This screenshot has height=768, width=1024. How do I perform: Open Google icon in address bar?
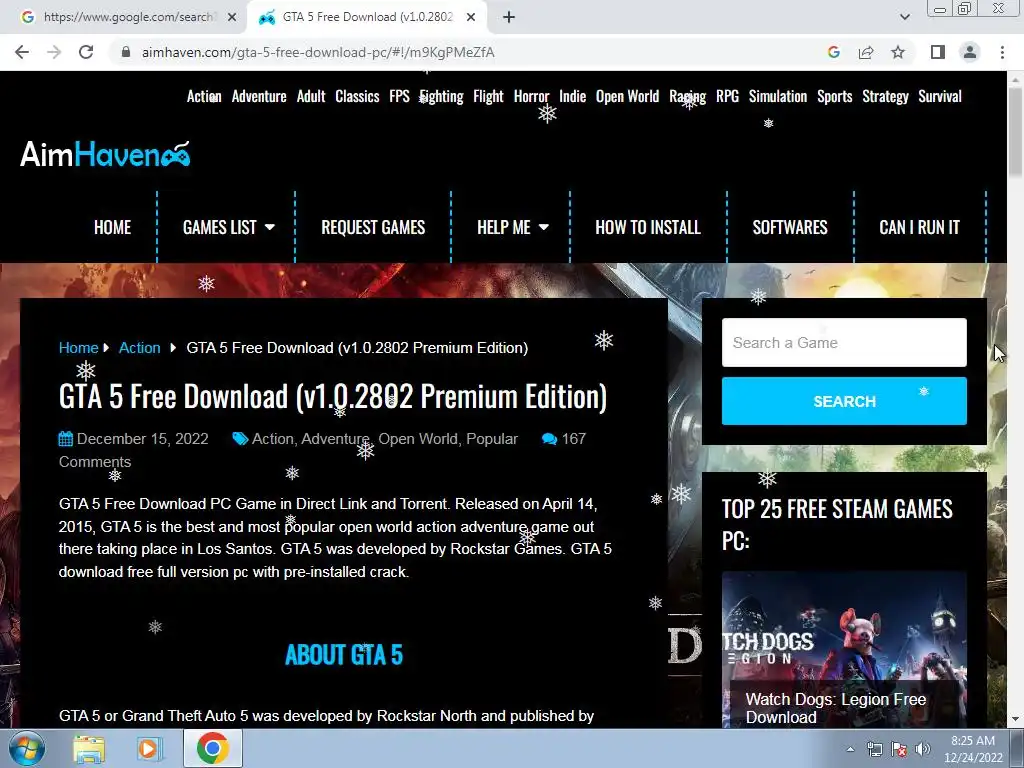(x=833, y=52)
